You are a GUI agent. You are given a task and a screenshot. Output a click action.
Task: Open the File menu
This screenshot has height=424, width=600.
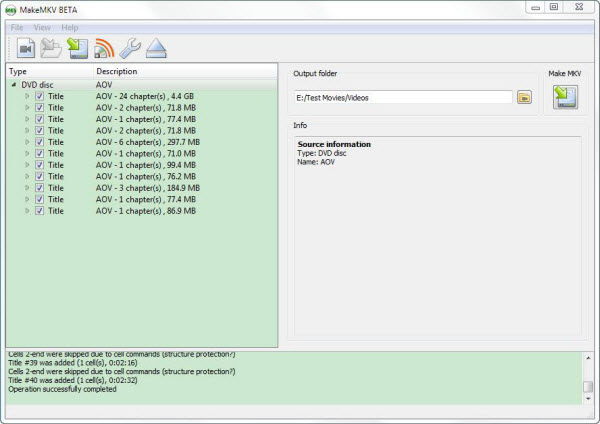click(17, 27)
